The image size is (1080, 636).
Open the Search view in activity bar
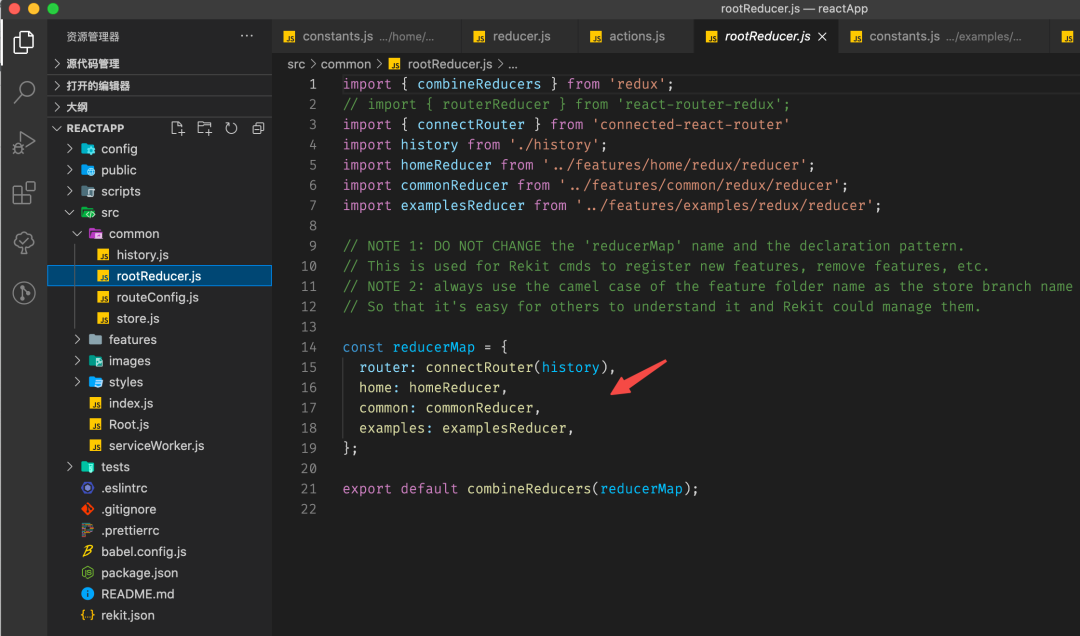23,92
